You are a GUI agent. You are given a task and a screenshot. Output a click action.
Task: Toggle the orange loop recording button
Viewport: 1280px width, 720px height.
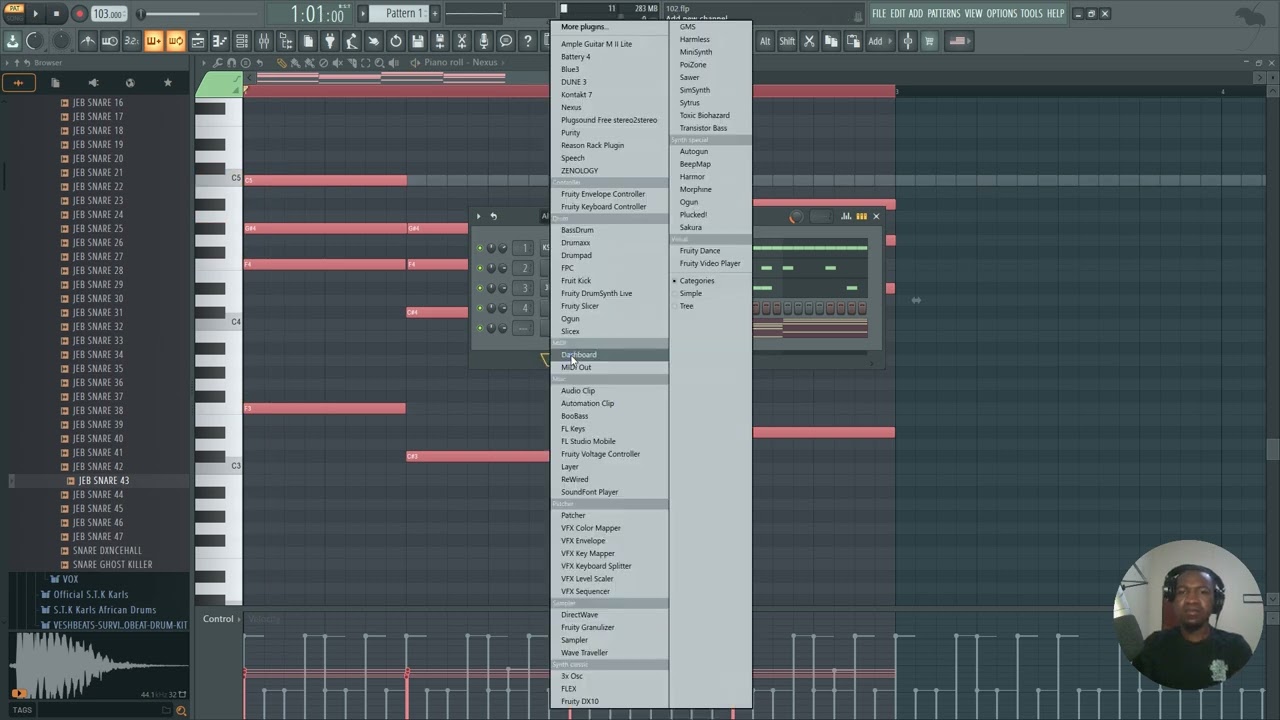(x=175, y=41)
